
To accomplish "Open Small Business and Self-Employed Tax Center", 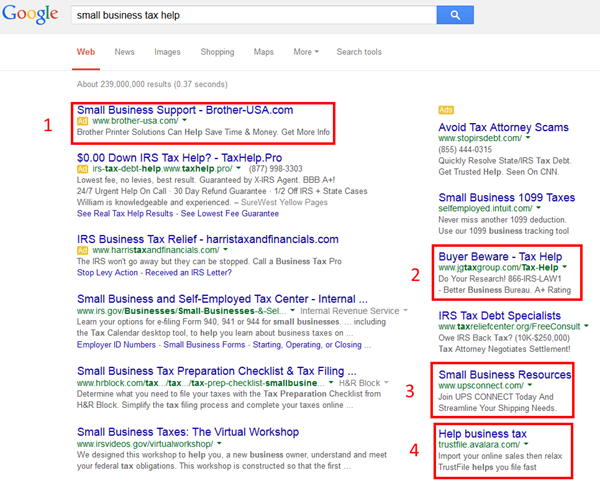I will click(210, 297).
